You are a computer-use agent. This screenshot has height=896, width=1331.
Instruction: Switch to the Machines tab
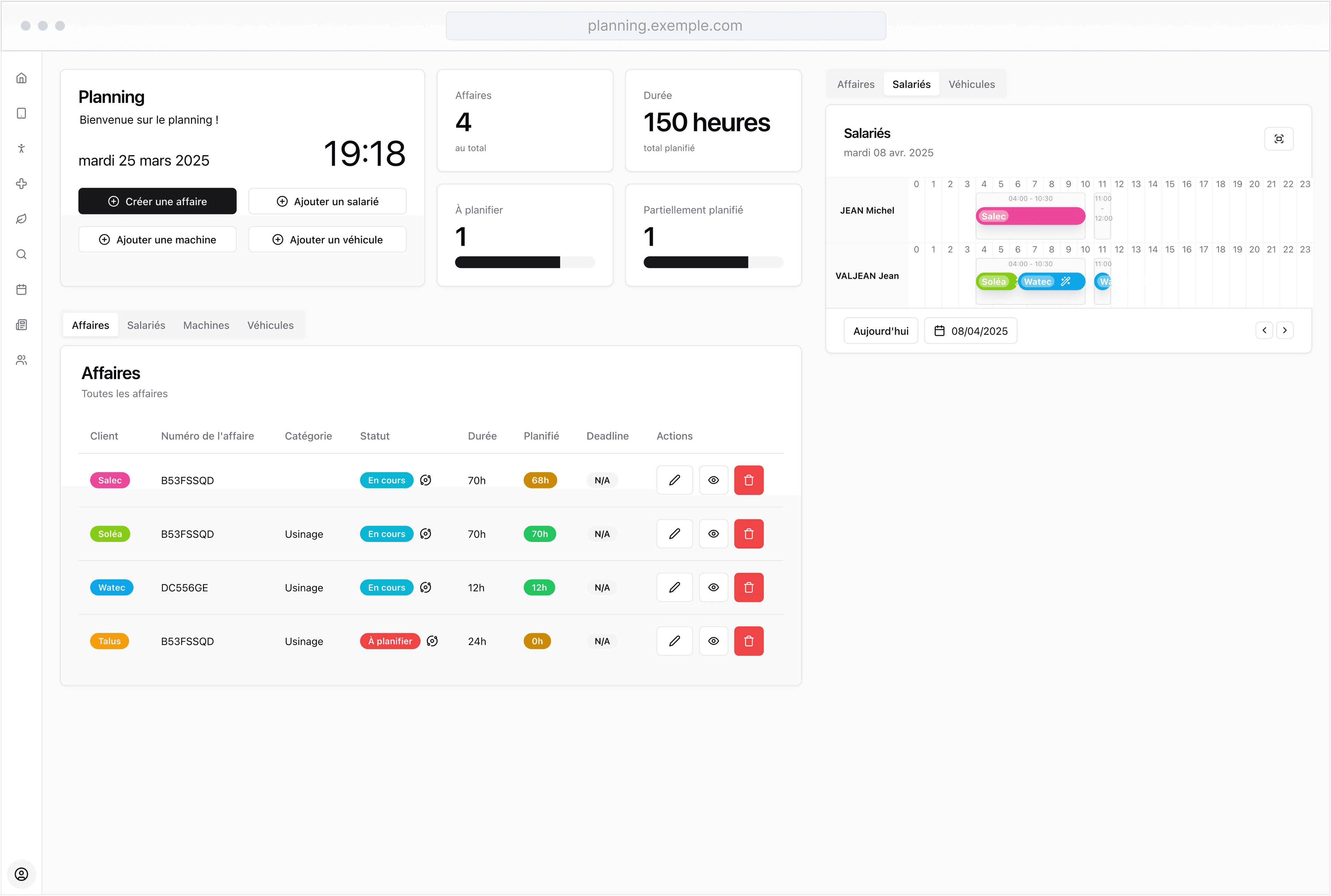click(x=206, y=325)
